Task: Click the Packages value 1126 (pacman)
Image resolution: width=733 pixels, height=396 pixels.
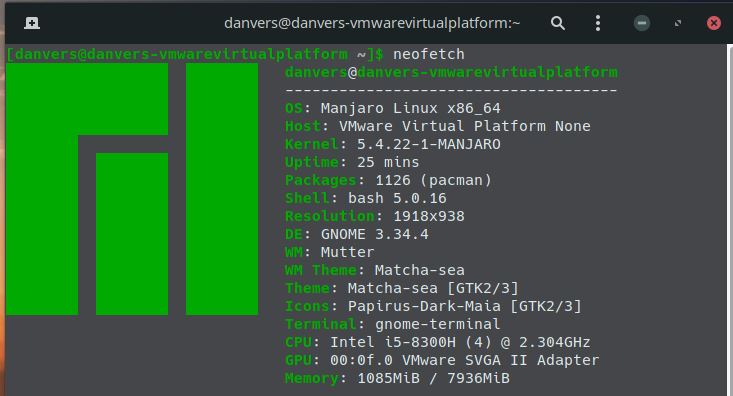Action: point(433,180)
